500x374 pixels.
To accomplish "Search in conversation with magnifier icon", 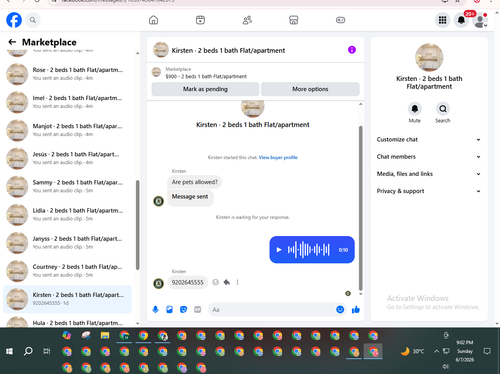I will click(x=443, y=109).
